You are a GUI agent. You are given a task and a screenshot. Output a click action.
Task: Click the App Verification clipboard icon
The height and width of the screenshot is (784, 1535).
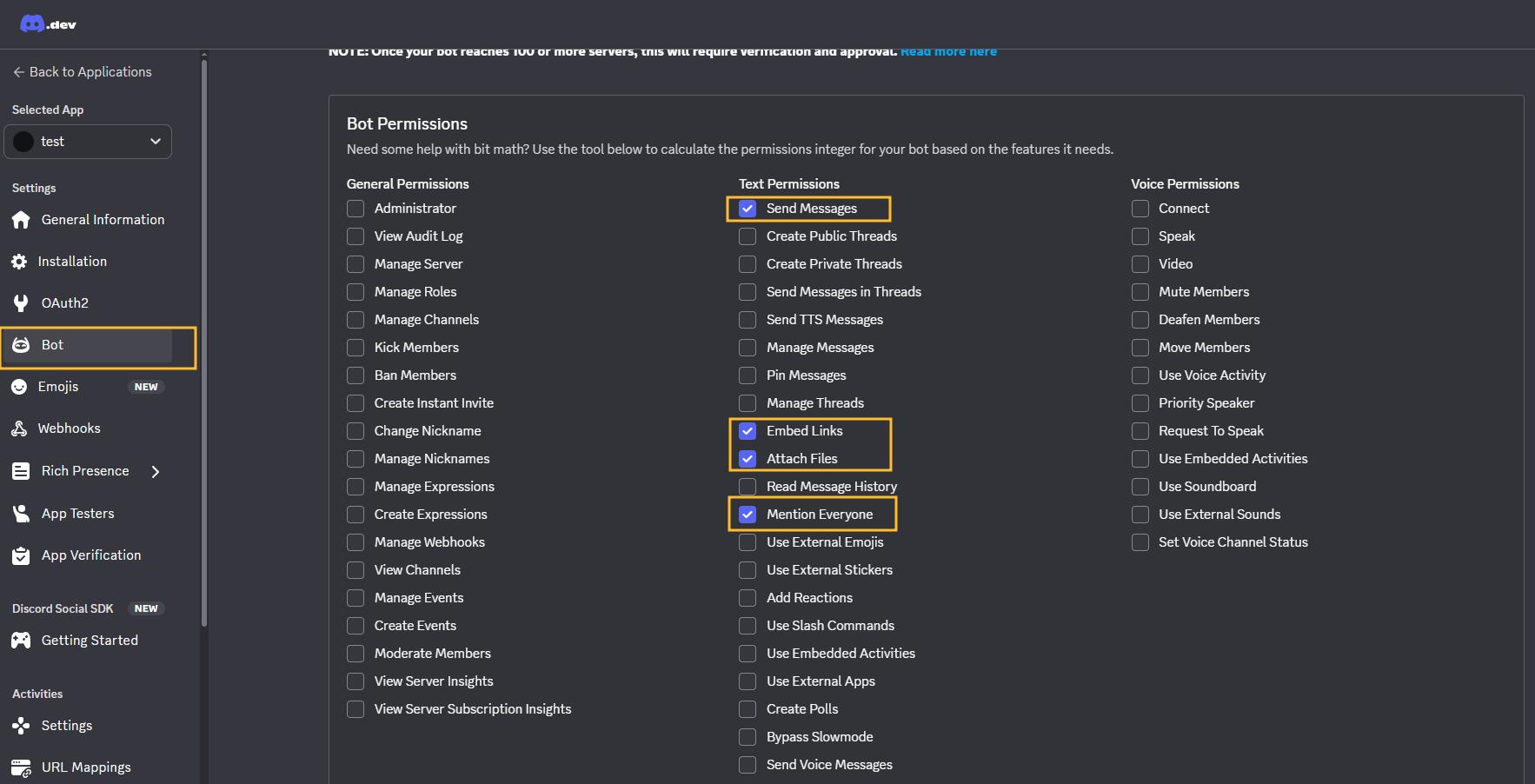[x=21, y=555]
